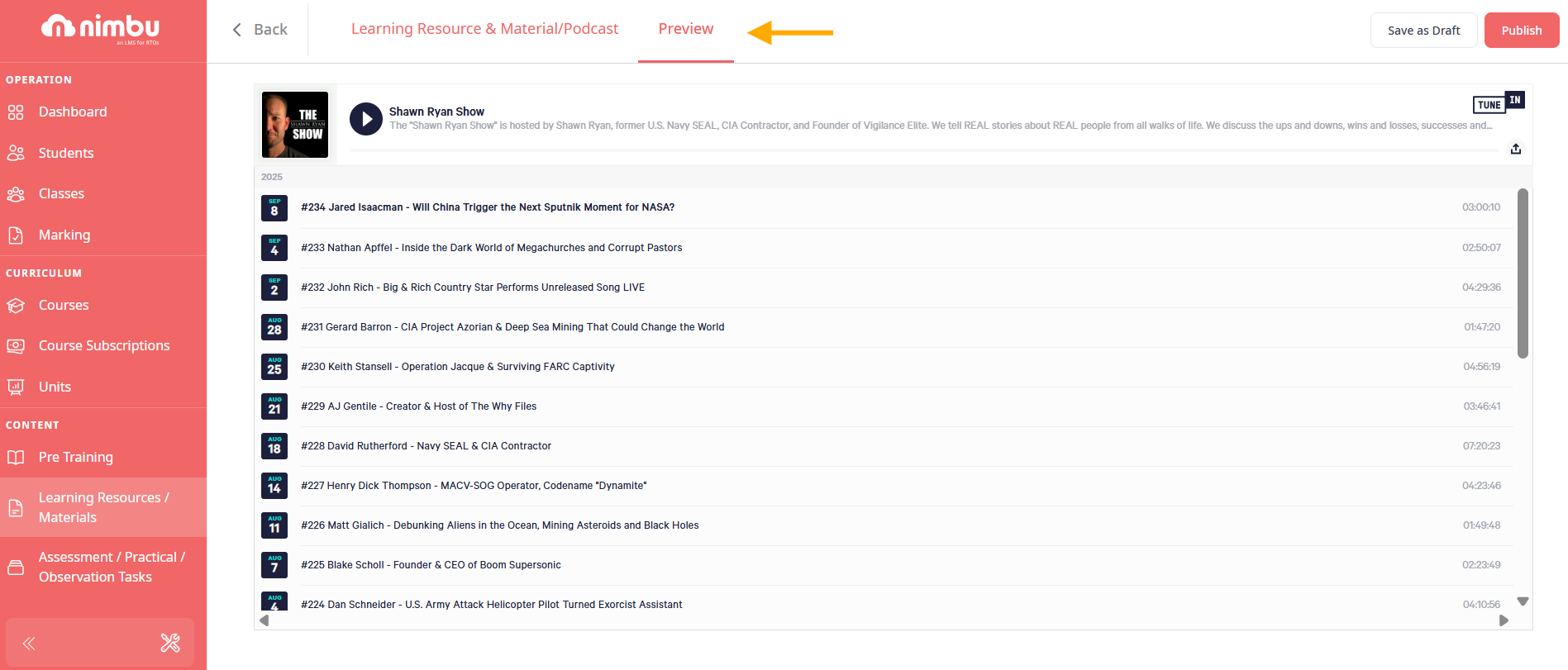
Task: Click the Classes group icon
Action: pyautogui.click(x=16, y=194)
